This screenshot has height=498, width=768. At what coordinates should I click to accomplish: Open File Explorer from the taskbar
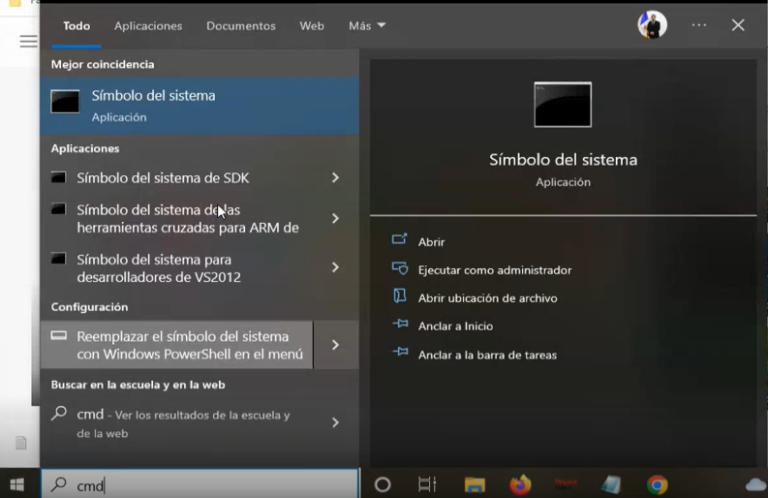[474, 485]
